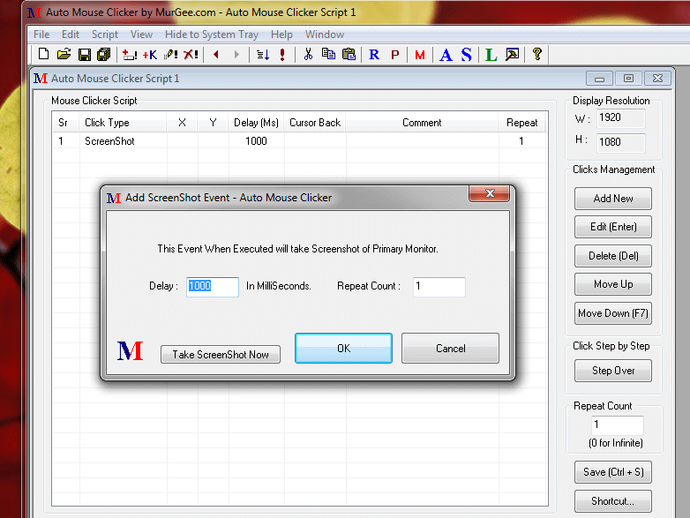Click the screenshot picture toolbar icon
Viewport: 690px width, 518px height.
[x=512, y=55]
